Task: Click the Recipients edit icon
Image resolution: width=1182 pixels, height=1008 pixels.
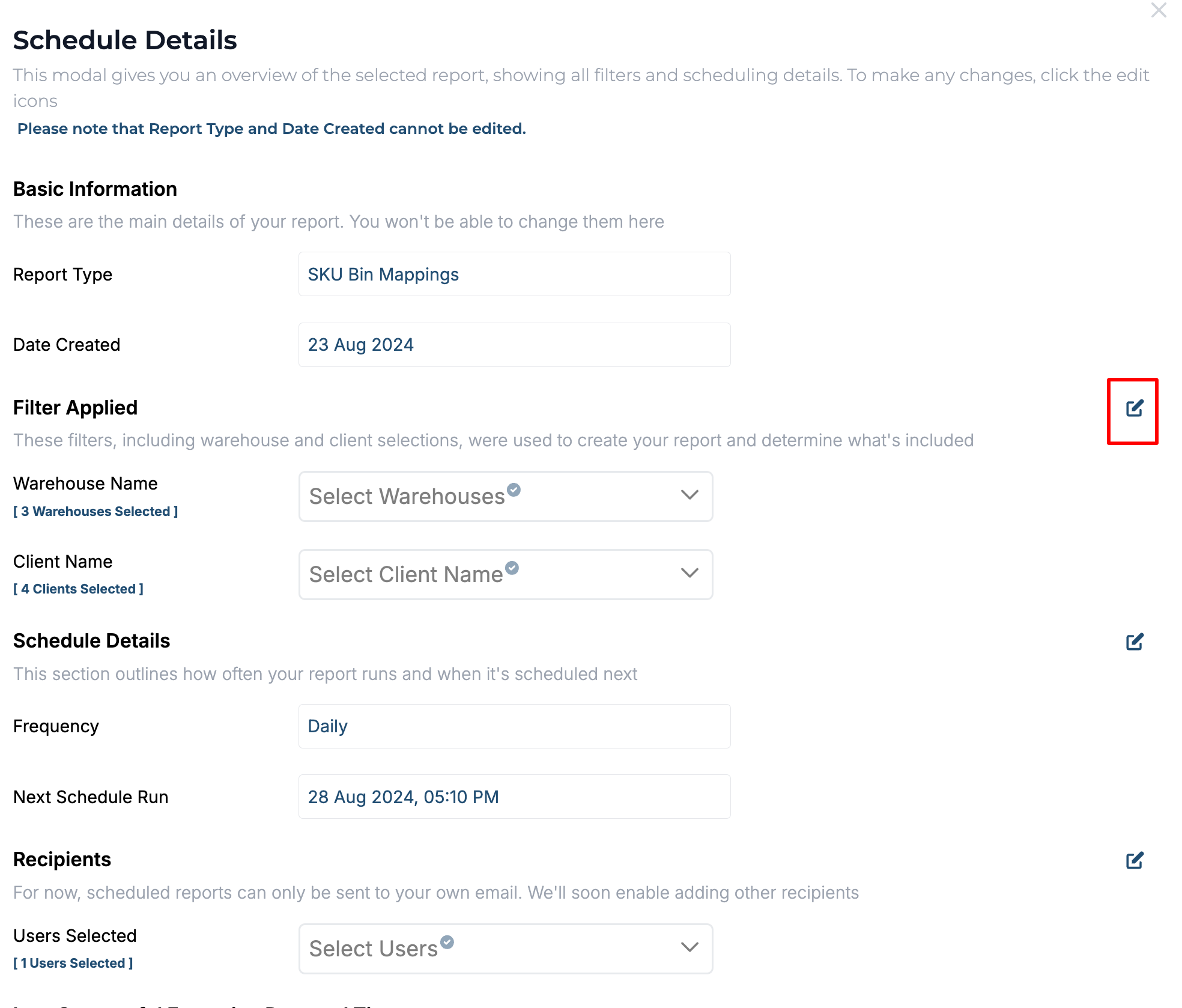Action: [1134, 860]
